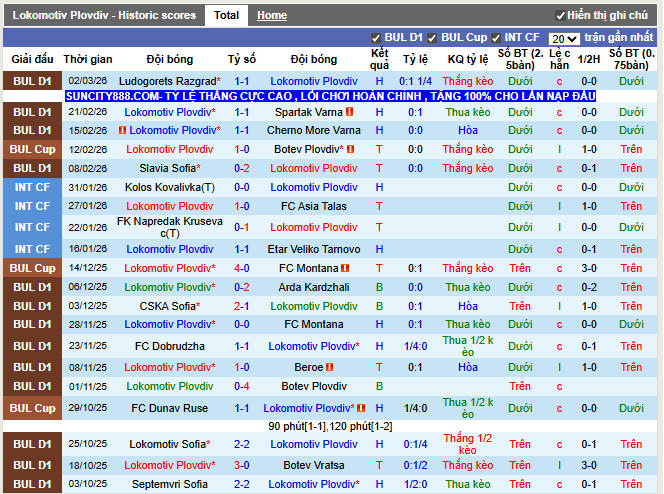Open Ludogorets Razgrad team link
The width and height of the screenshot is (664, 494).
[x=168, y=81]
